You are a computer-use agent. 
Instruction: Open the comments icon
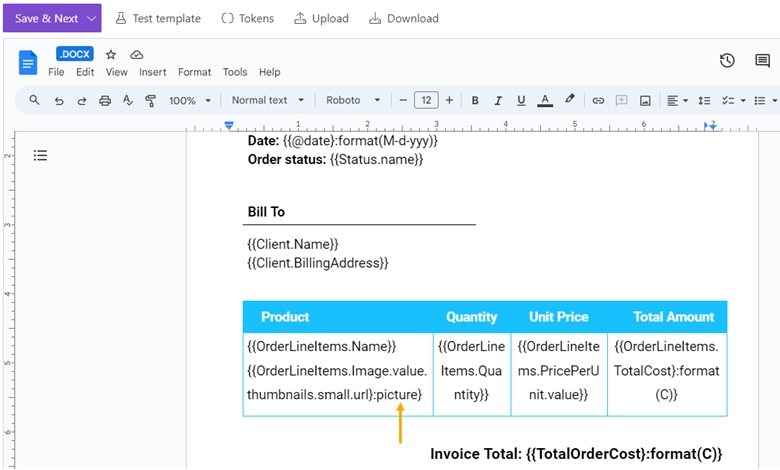click(762, 61)
